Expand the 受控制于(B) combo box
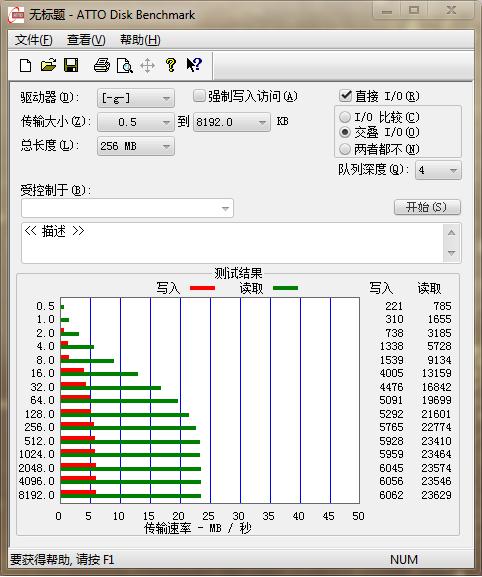This screenshot has width=482, height=577. 127,208
